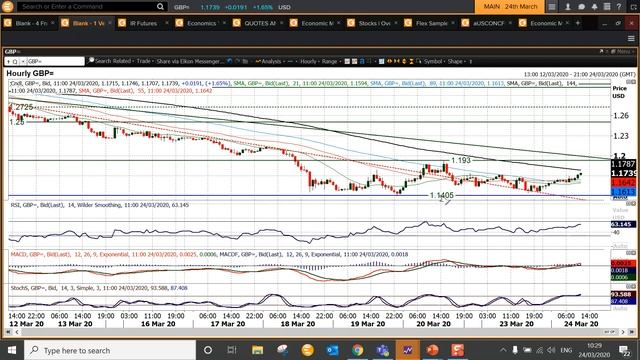Open the Analysis dropdown

coord(270,61)
